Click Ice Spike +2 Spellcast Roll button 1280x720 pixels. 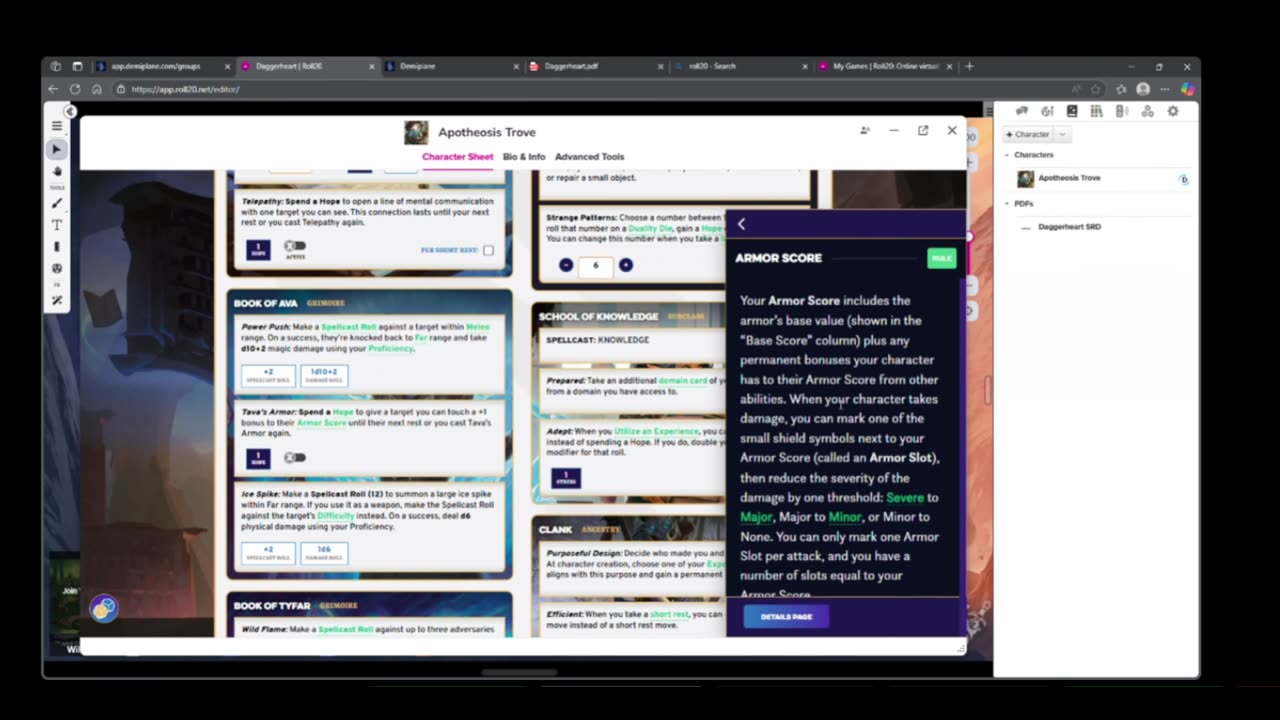(x=268, y=553)
